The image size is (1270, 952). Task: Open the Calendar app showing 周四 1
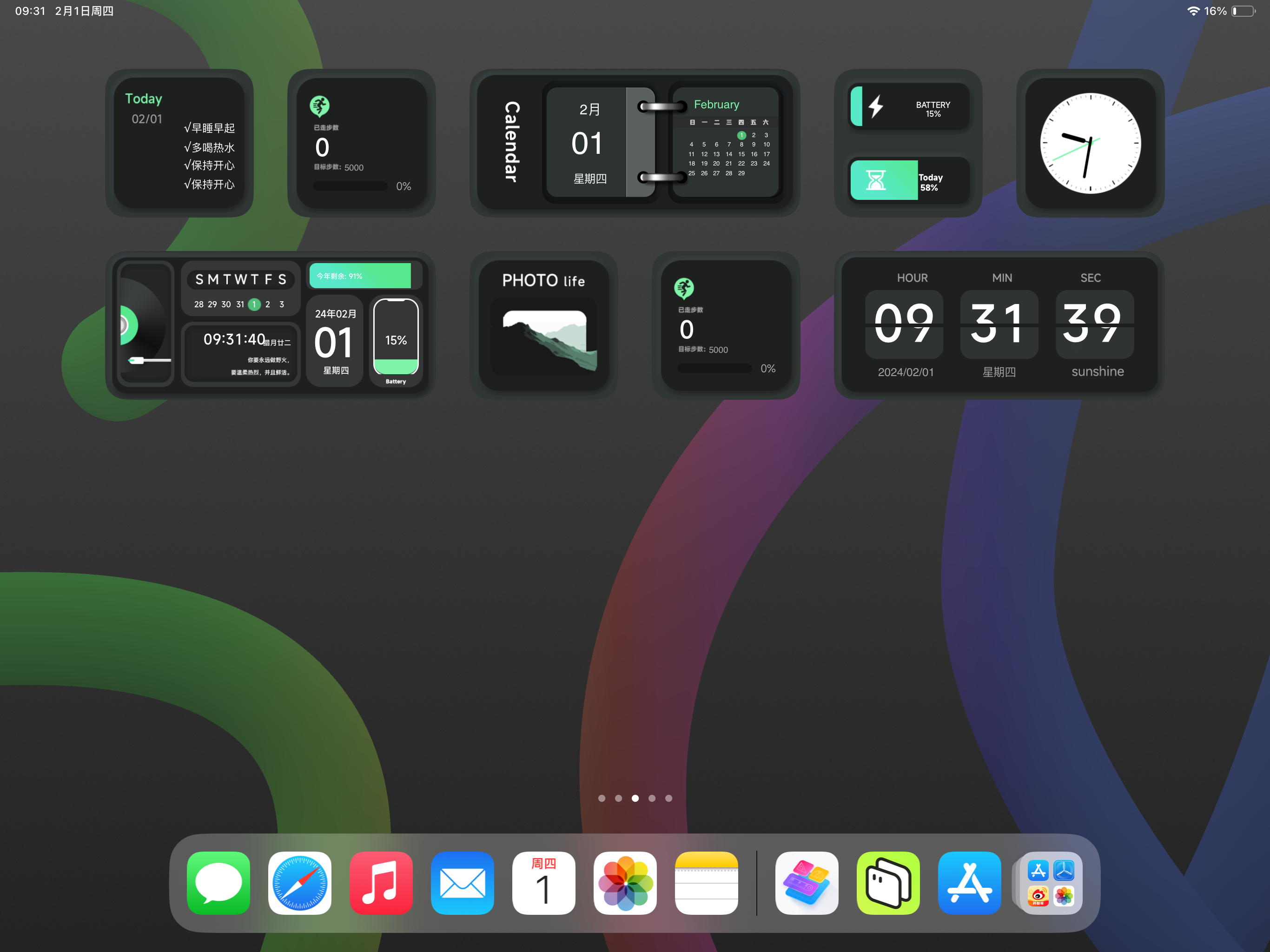[544, 883]
